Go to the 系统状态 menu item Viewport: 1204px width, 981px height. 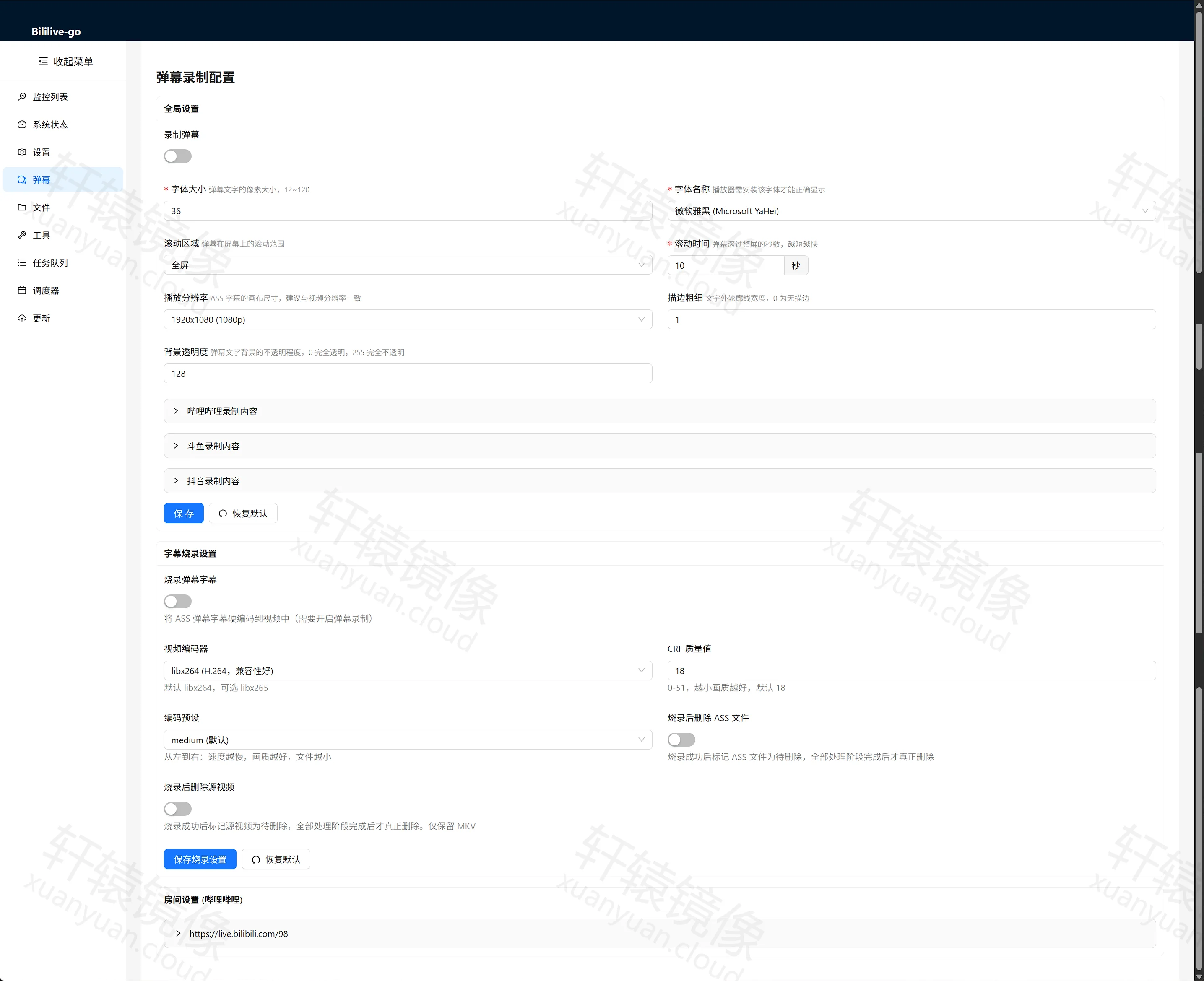click(x=63, y=125)
